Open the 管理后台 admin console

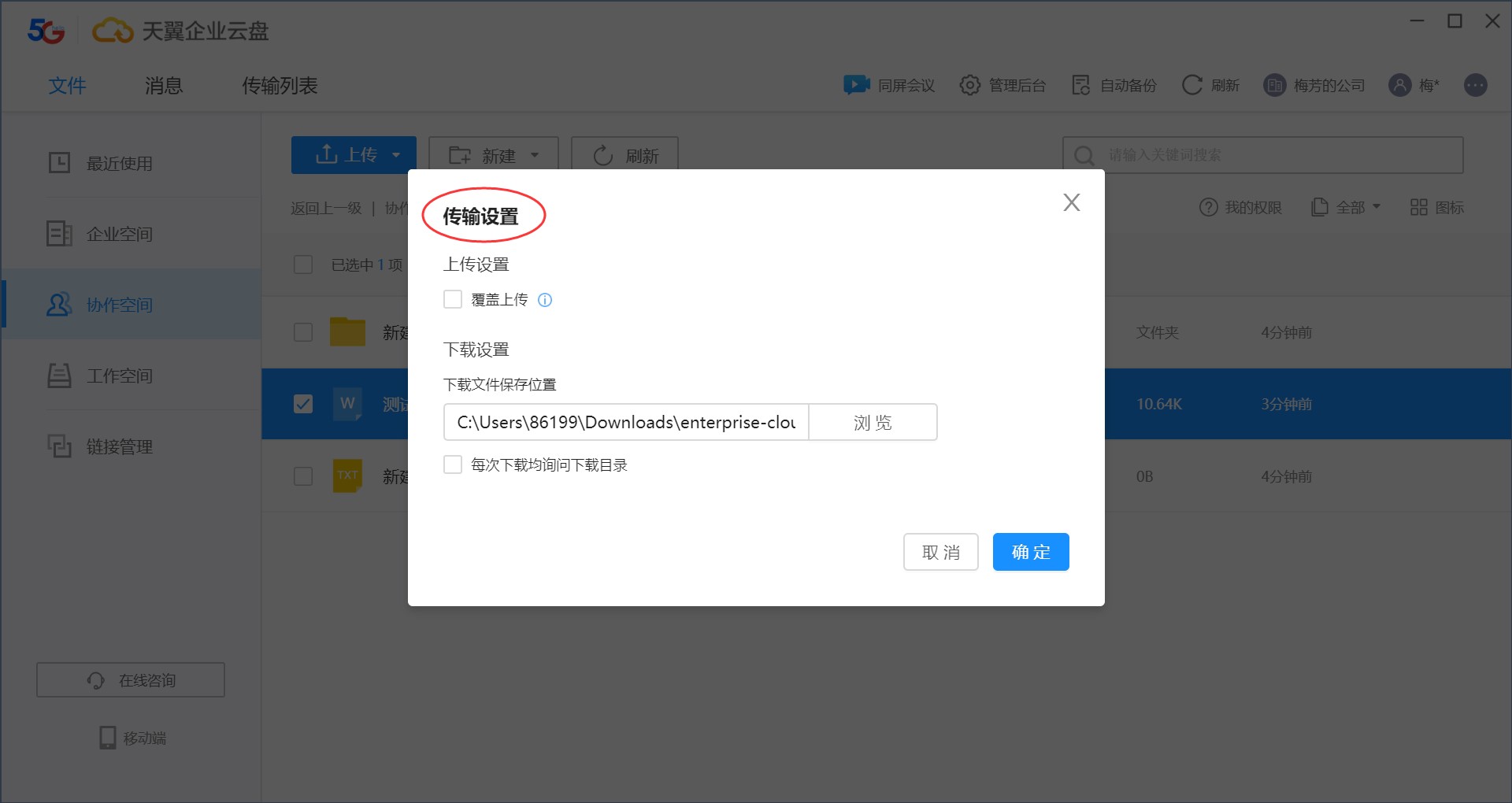[1002, 85]
